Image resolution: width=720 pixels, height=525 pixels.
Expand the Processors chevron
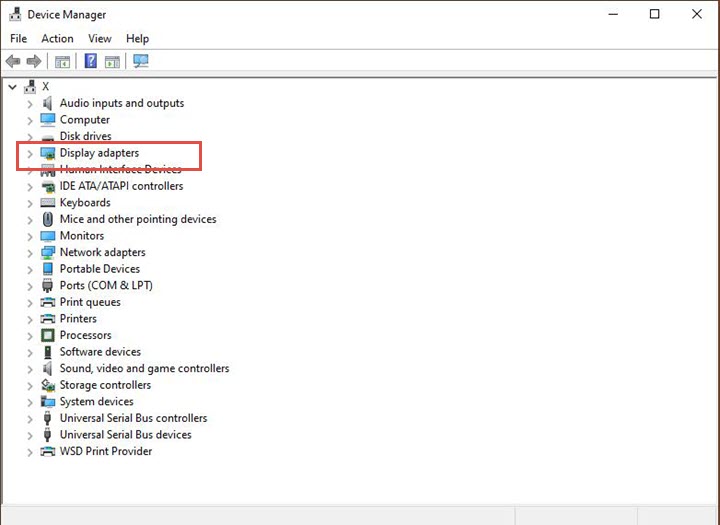30,336
